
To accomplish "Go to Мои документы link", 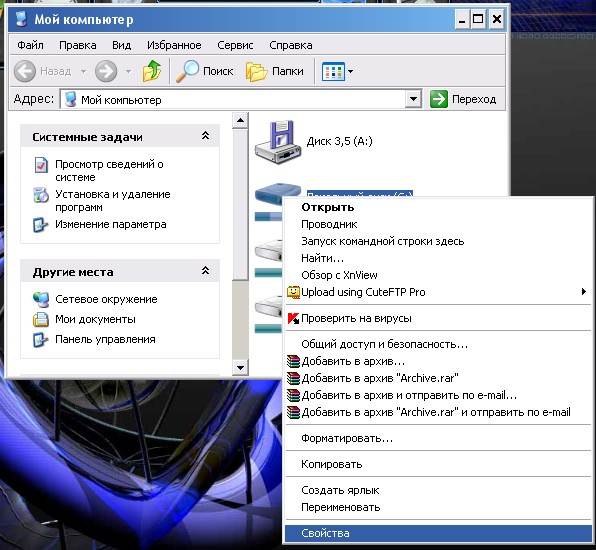I will (x=95, y=319).
